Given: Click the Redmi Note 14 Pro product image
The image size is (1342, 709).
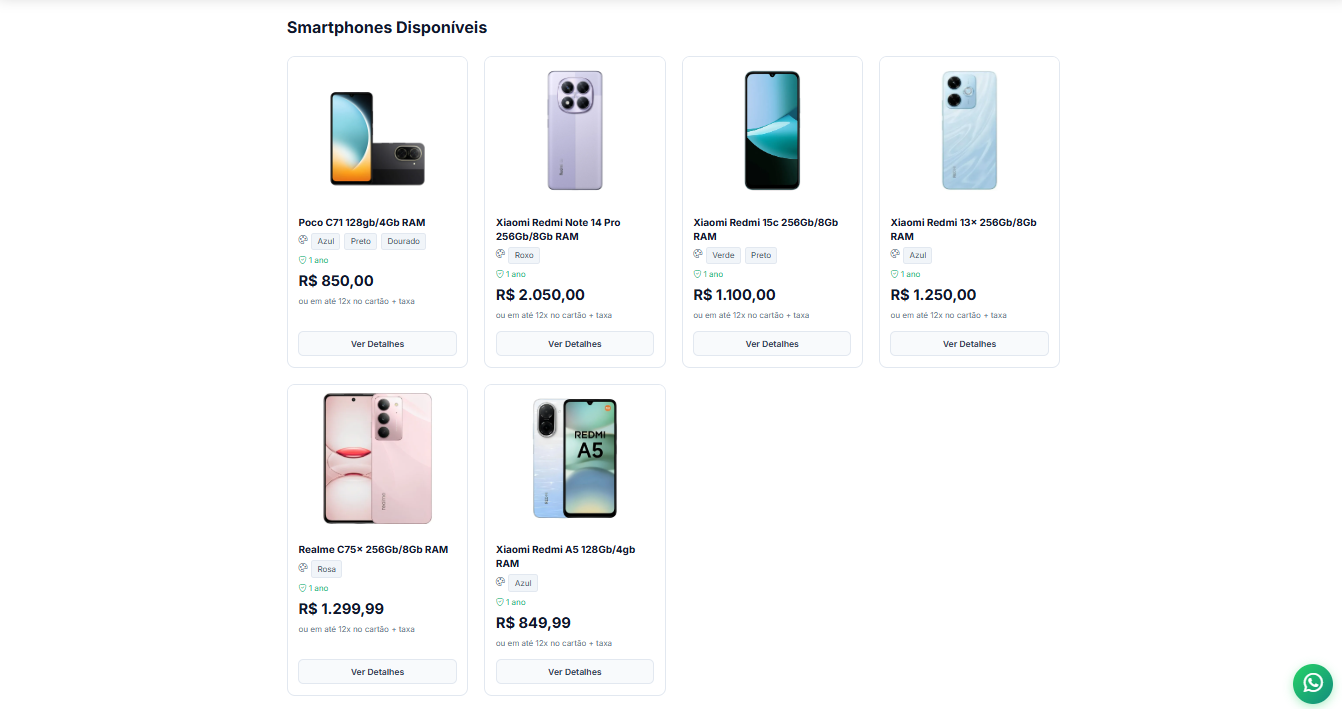Looking at the screenshot, I should [575, 131].
